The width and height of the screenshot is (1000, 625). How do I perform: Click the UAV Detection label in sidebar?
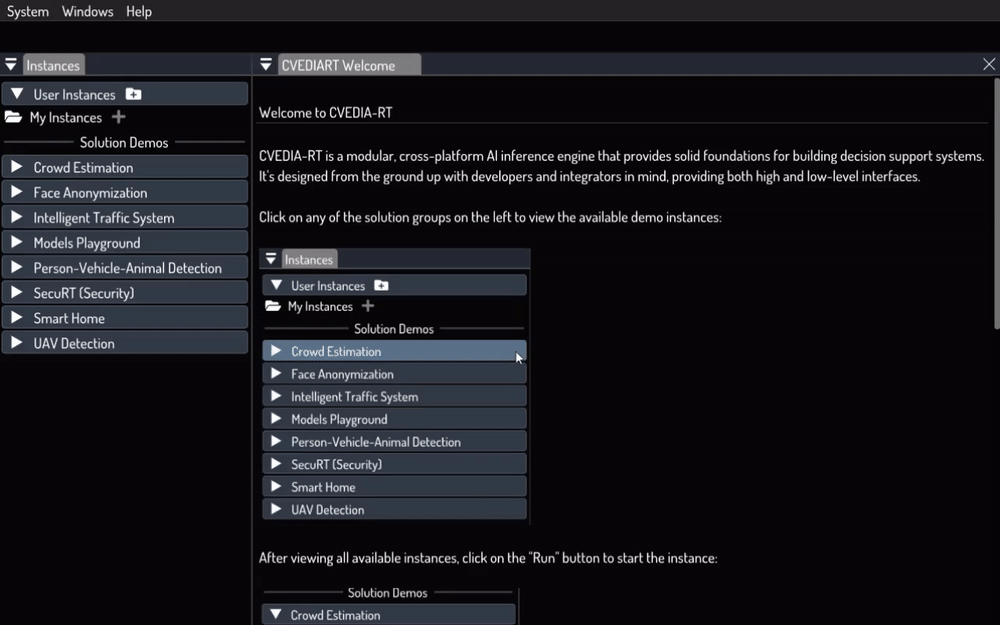pos(74,343)
